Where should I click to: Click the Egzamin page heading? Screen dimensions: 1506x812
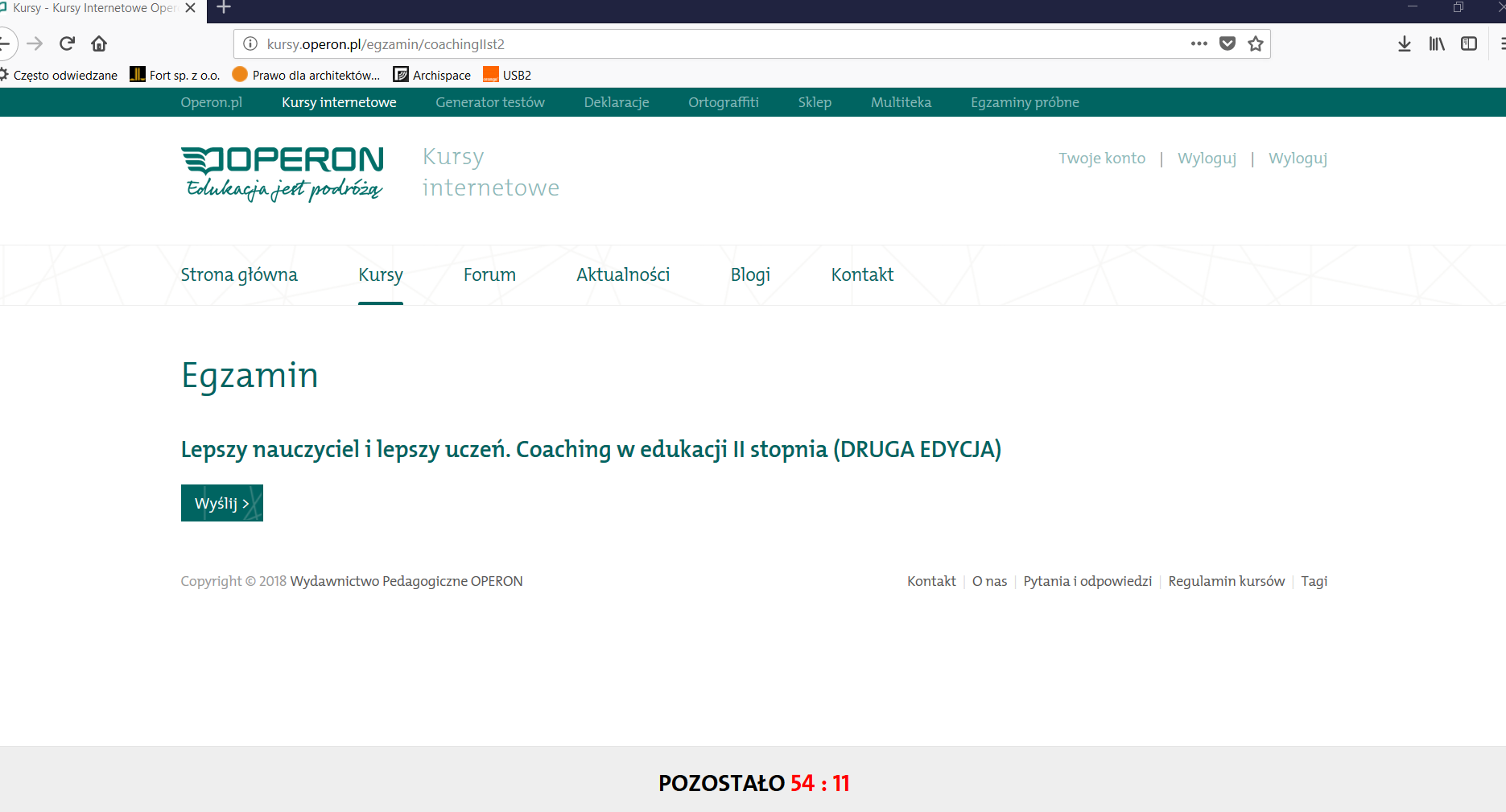pos(250,376)
